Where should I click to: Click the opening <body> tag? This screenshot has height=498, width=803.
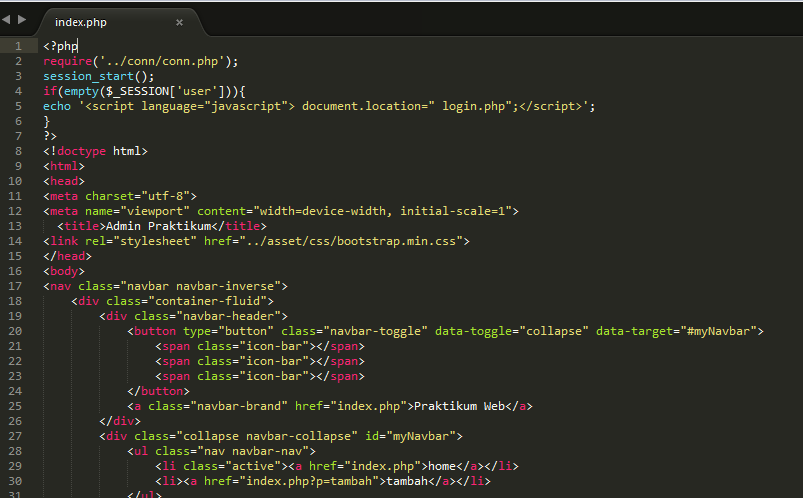[x=64, y=271]
